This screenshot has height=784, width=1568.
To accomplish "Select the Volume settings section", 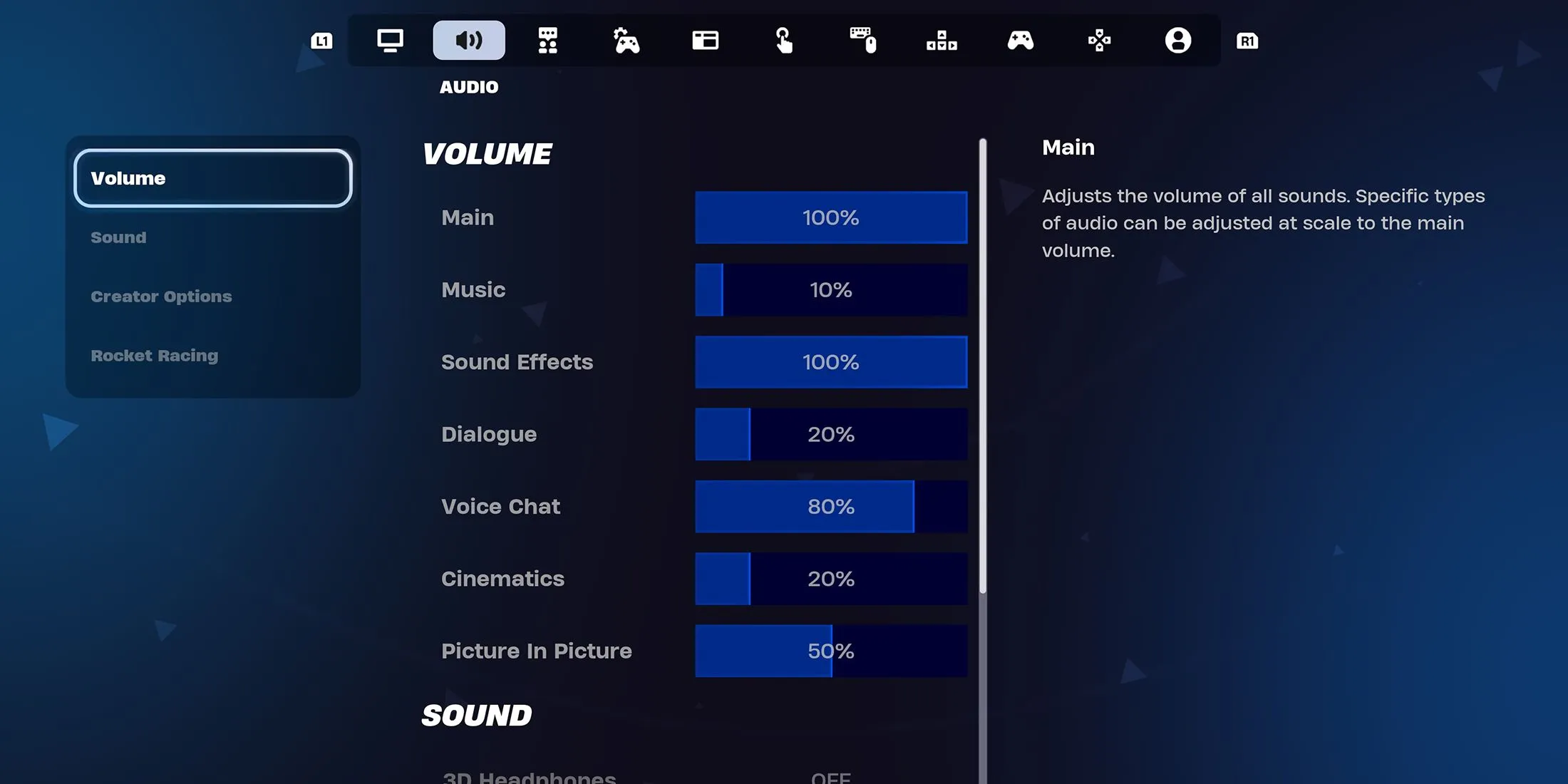I will pos(213,177).
